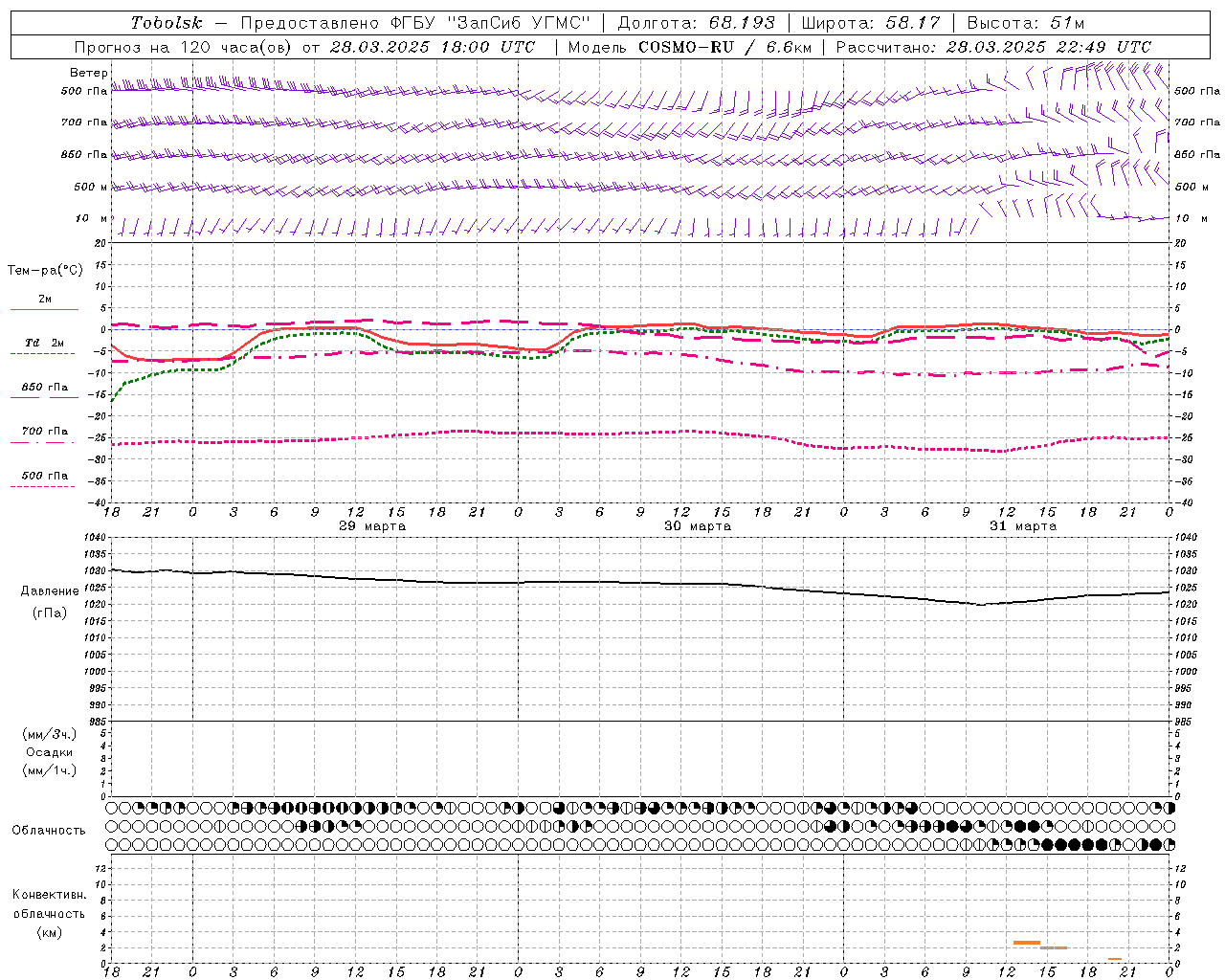
Task: Click '500 м' wind level label on right
Action: (1190, 187)
